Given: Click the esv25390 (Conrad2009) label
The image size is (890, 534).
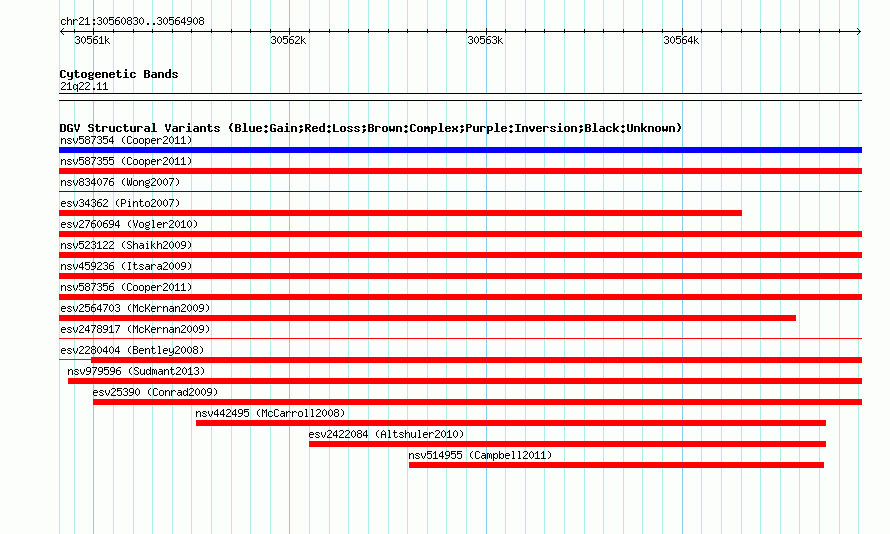Looking at the screenshot, I should 155,392.
